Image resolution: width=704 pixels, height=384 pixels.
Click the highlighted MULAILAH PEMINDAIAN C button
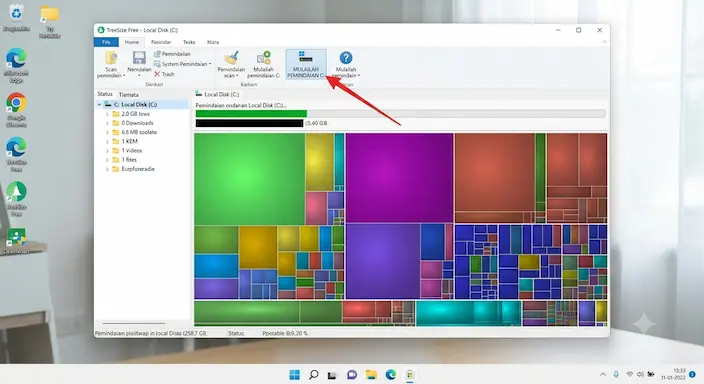[x=306, y=64]
